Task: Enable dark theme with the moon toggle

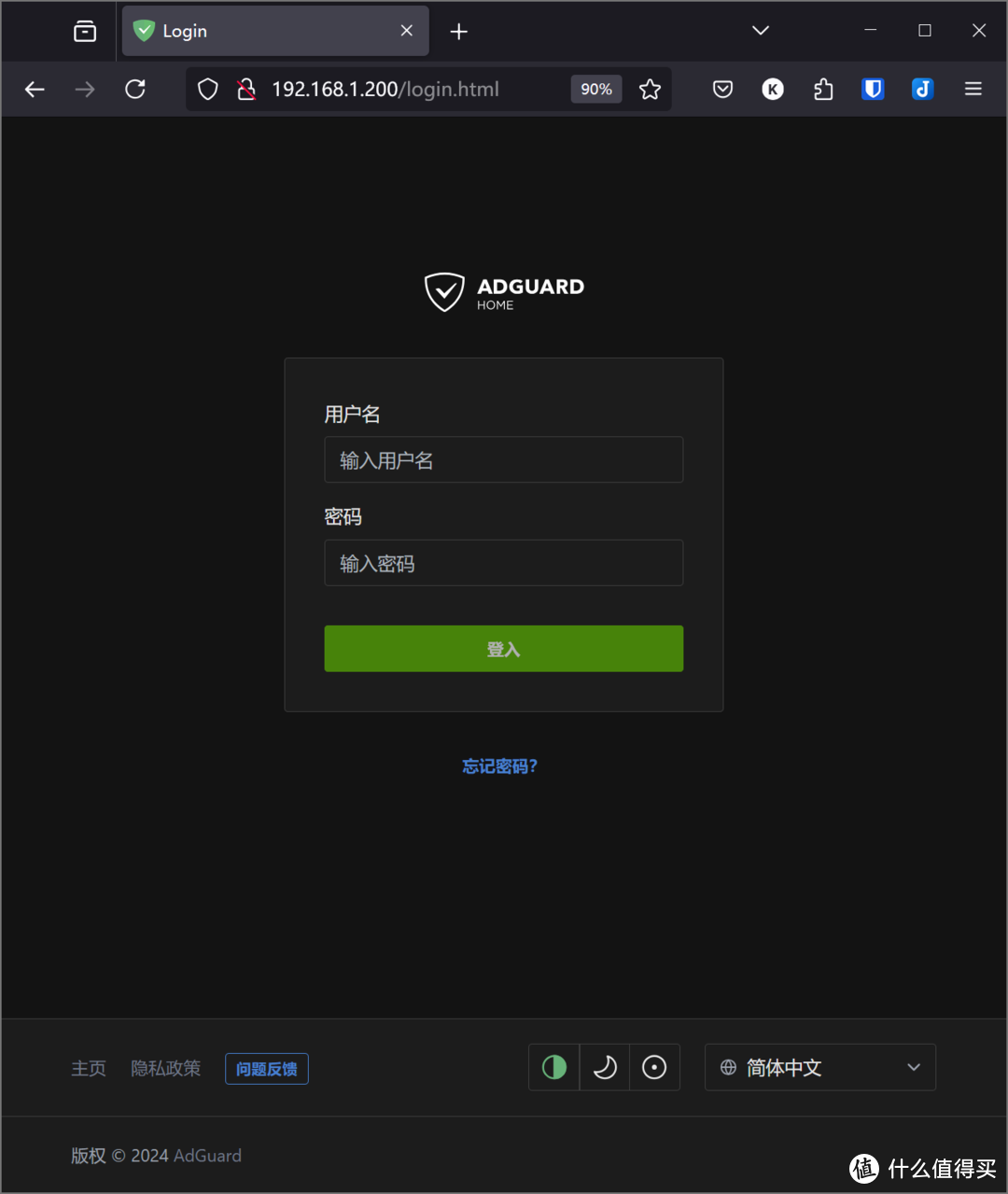Action: [604, 1067]
